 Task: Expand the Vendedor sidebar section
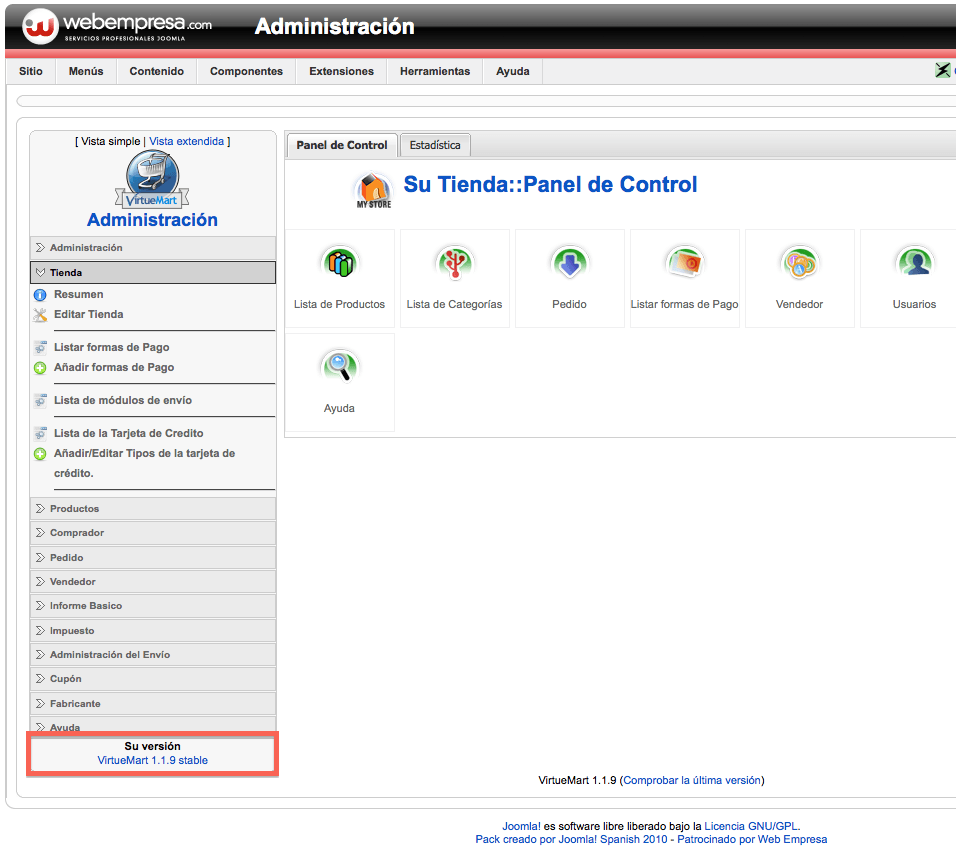[x=152, y=581]
